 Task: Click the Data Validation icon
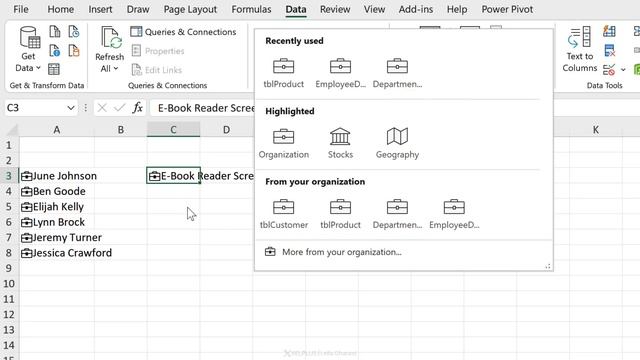609,70
